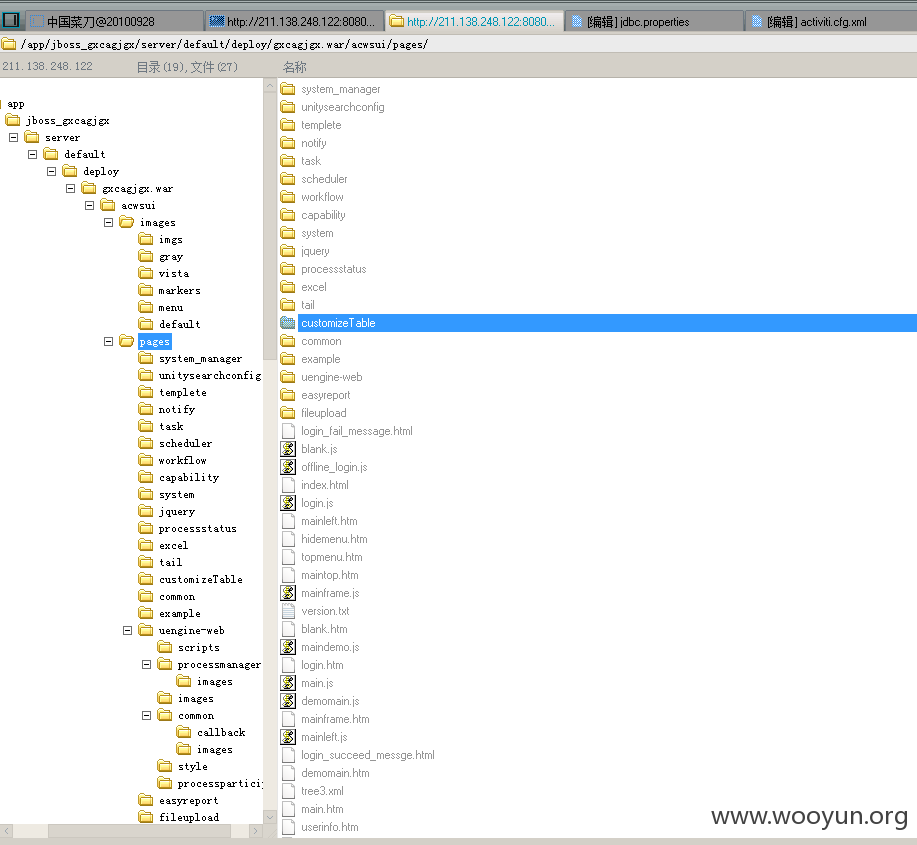Click the system_manager folder icon in file list
Image resolution: width=917 pixels, height=845 pixels.
coord(288,89)
